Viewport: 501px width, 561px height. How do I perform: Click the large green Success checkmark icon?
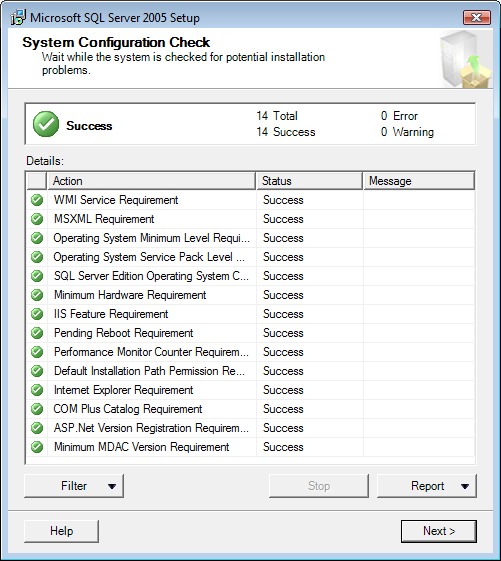pyautogui.click(x=46, y=124)
